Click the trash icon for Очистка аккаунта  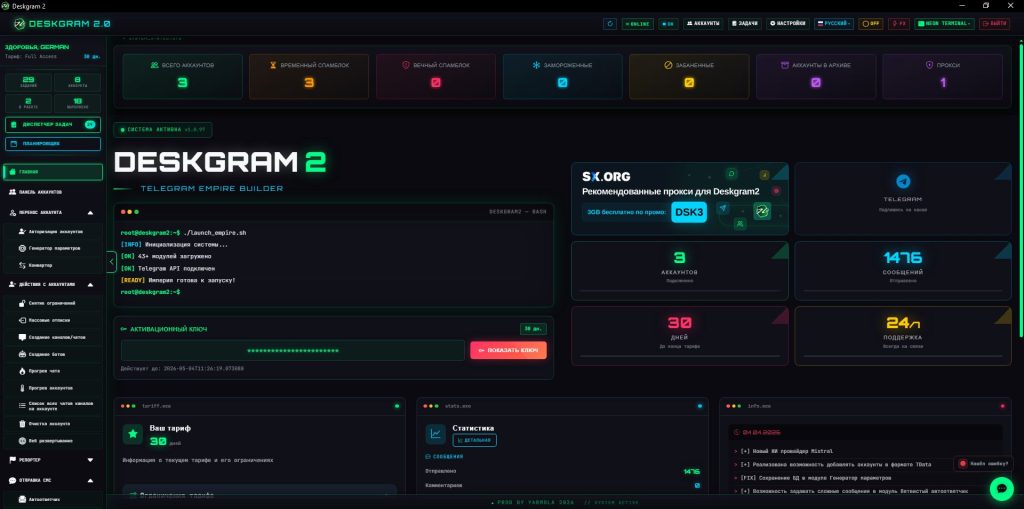point(23,423)
